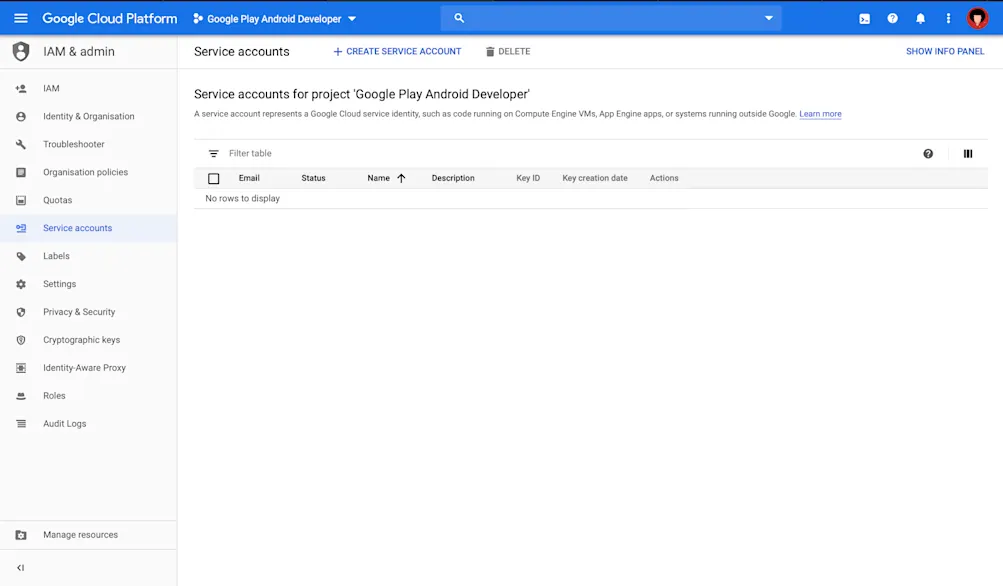Click the filter icon beside Filter table
1003x586 pixels.
tap(214, 154)
